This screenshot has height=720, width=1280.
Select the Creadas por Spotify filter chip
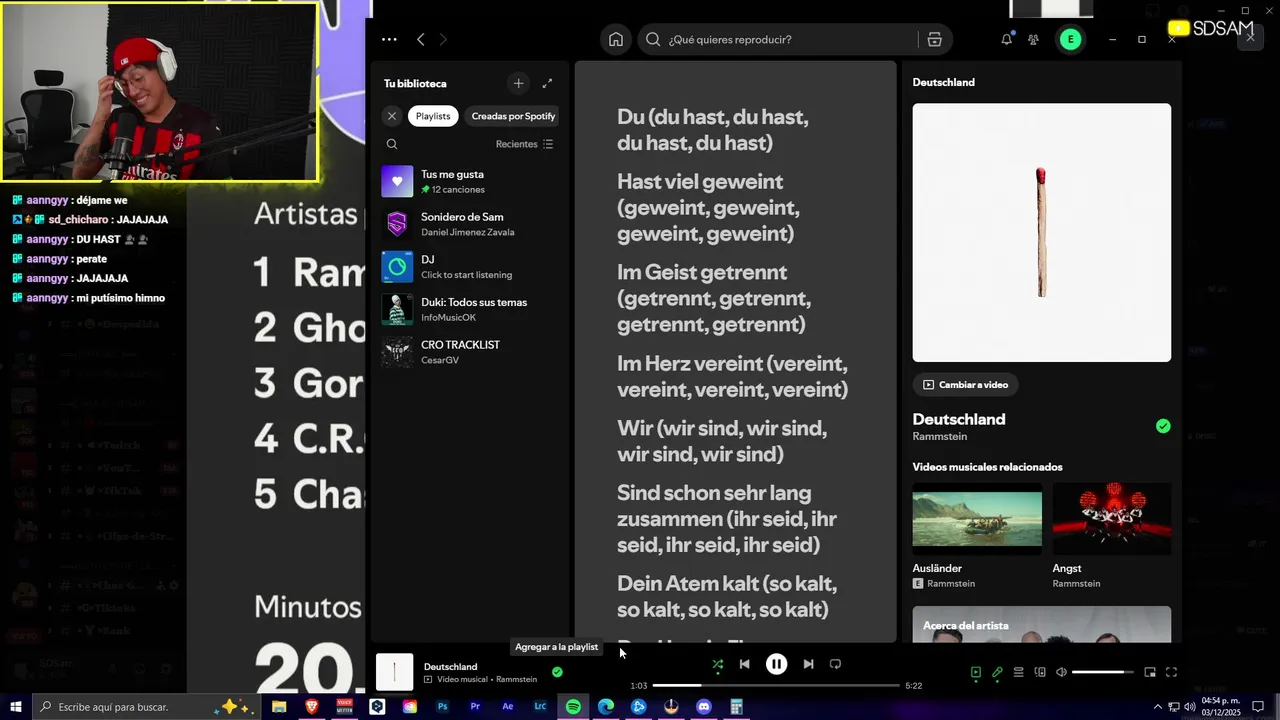512,116
